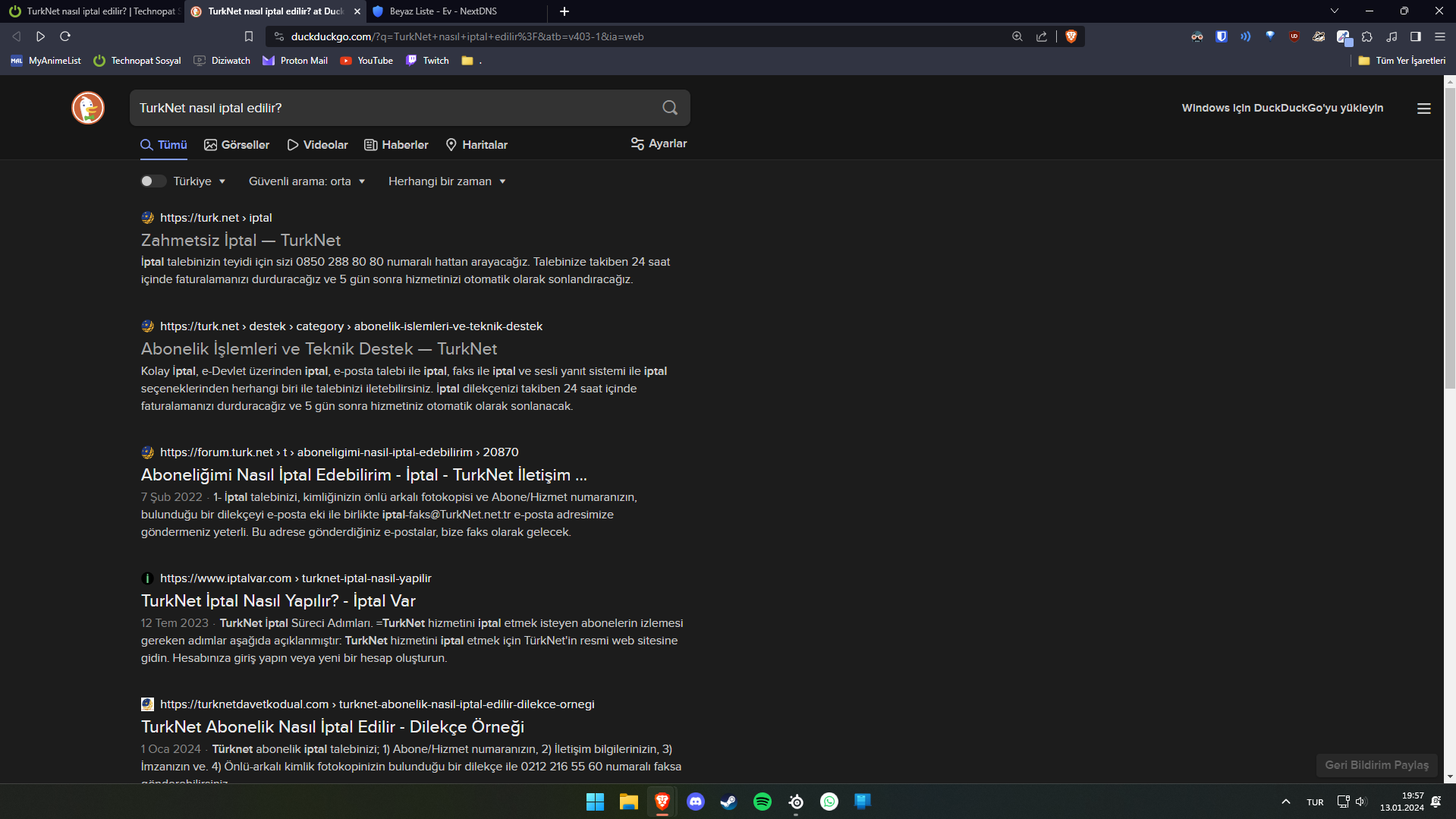Open the color picker eyedropper extension
1456x819 pixels.
pos(1343,36)
